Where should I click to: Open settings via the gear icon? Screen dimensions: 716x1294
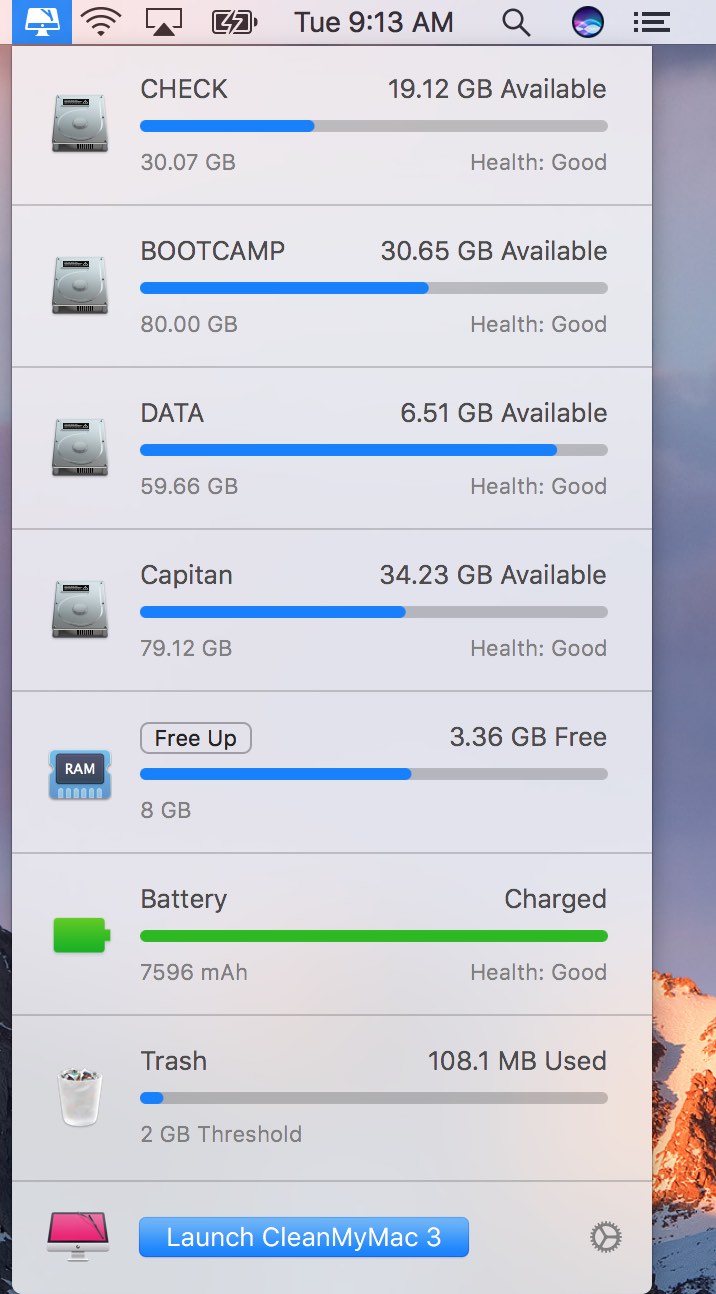[x=605, y=1237]
